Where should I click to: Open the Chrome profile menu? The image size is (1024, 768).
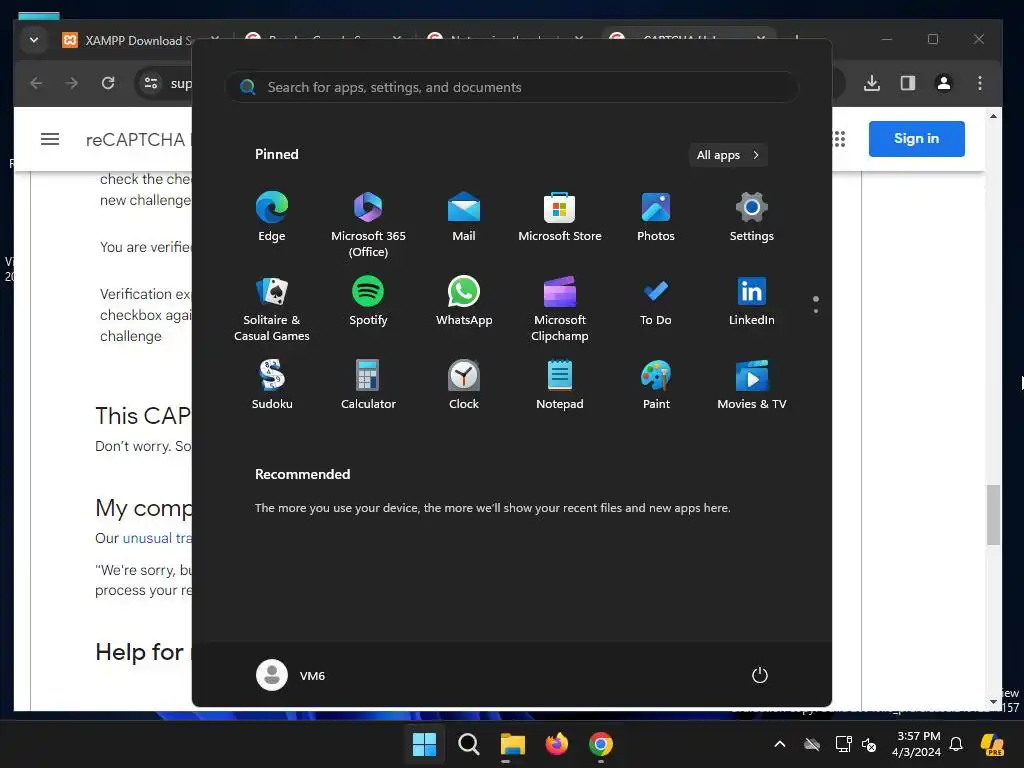(944, 83)
